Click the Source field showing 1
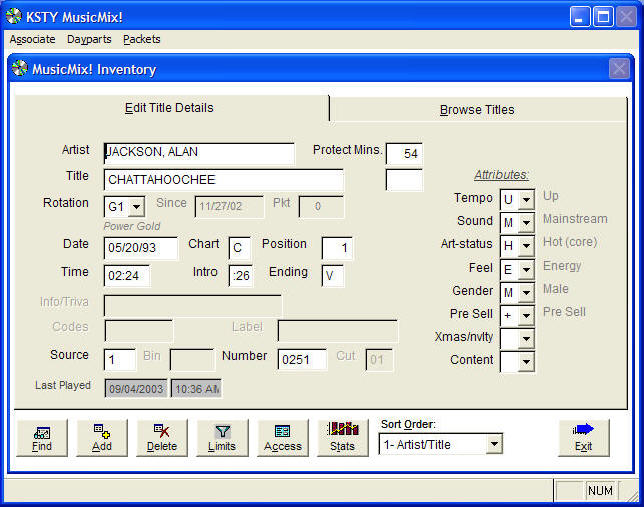644x507 pixels. click(x=120, y=360)
